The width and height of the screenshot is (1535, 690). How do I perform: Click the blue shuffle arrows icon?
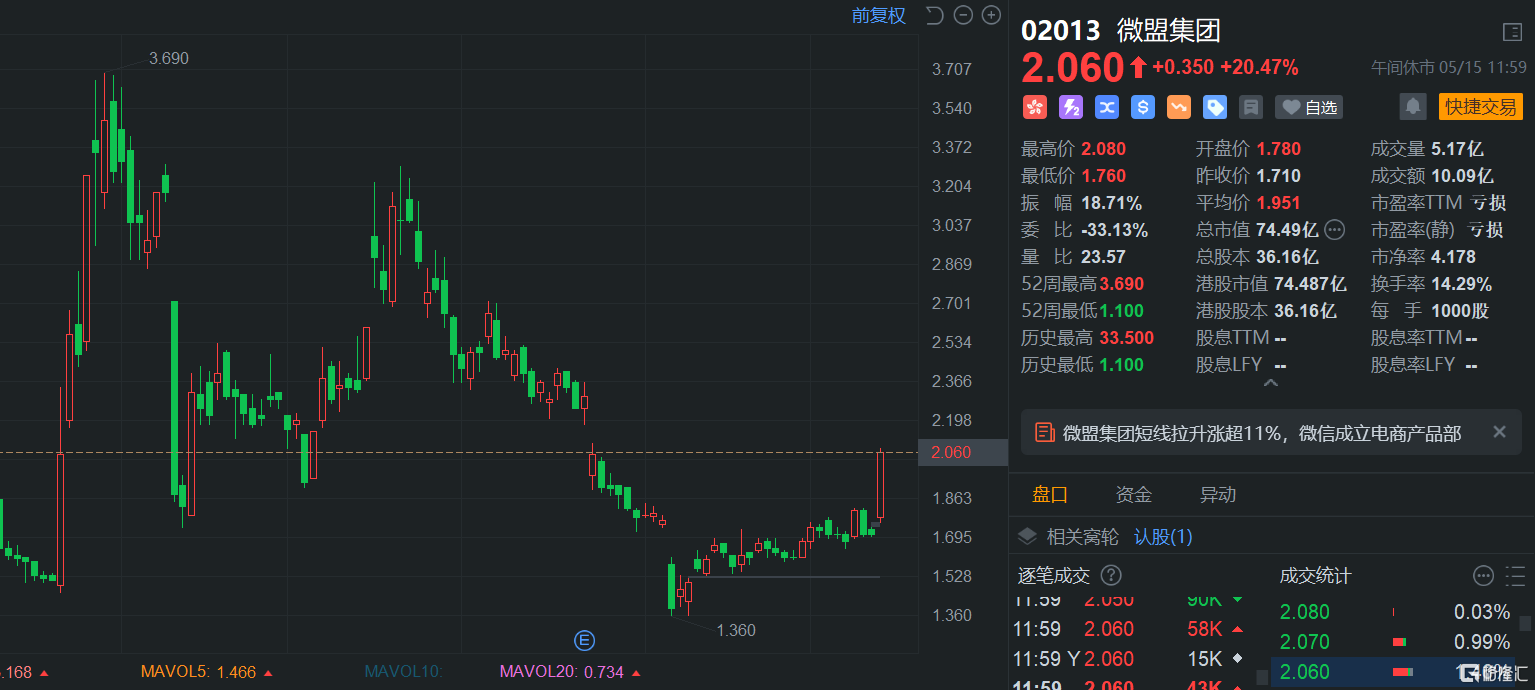1106,107
